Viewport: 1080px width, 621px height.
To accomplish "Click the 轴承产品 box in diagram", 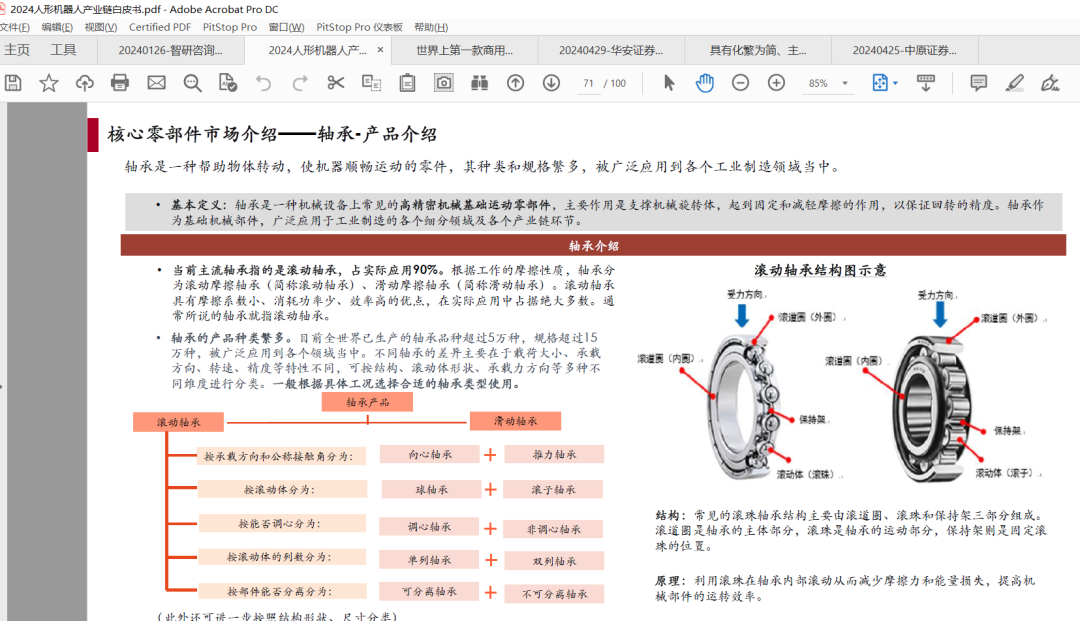I will click(367, 402).
